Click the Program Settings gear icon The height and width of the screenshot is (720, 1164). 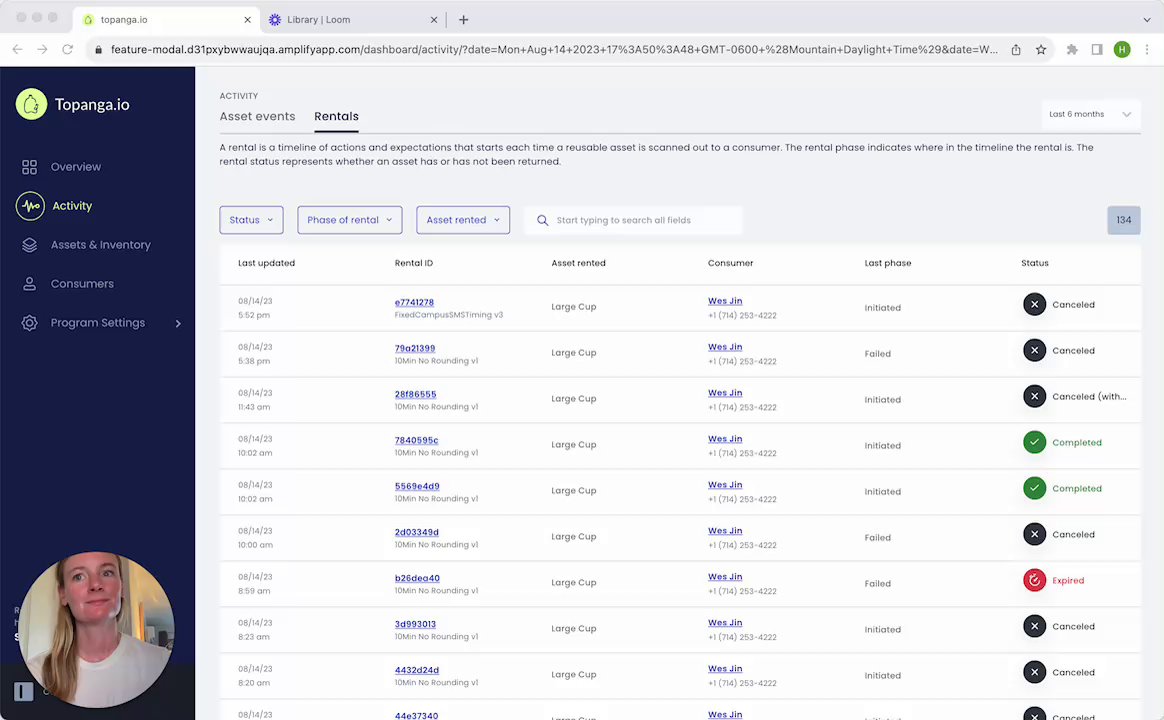30,323
